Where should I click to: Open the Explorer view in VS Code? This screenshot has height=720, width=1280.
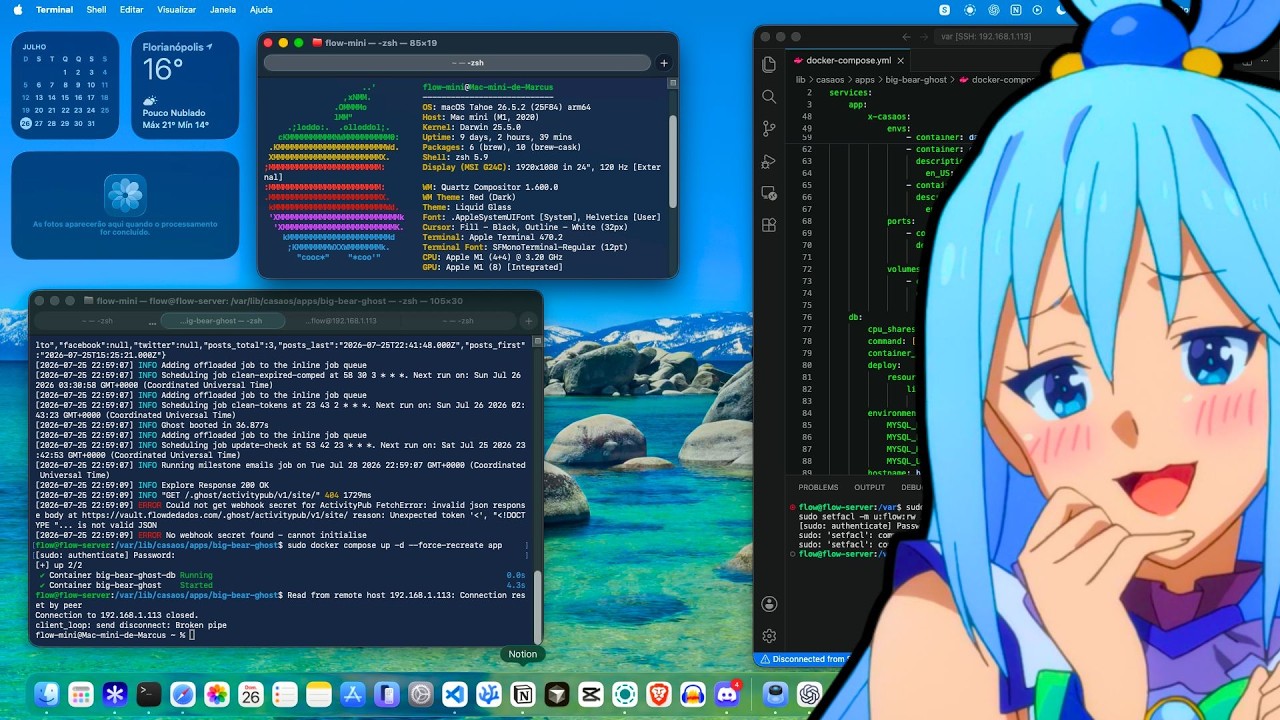coord(769,64)
